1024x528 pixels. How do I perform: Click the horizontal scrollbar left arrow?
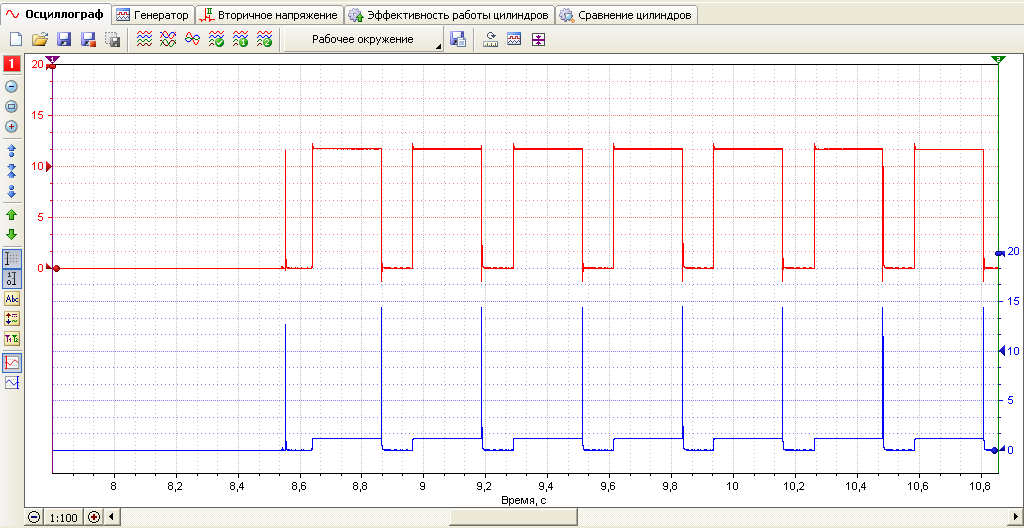[112, 518]
